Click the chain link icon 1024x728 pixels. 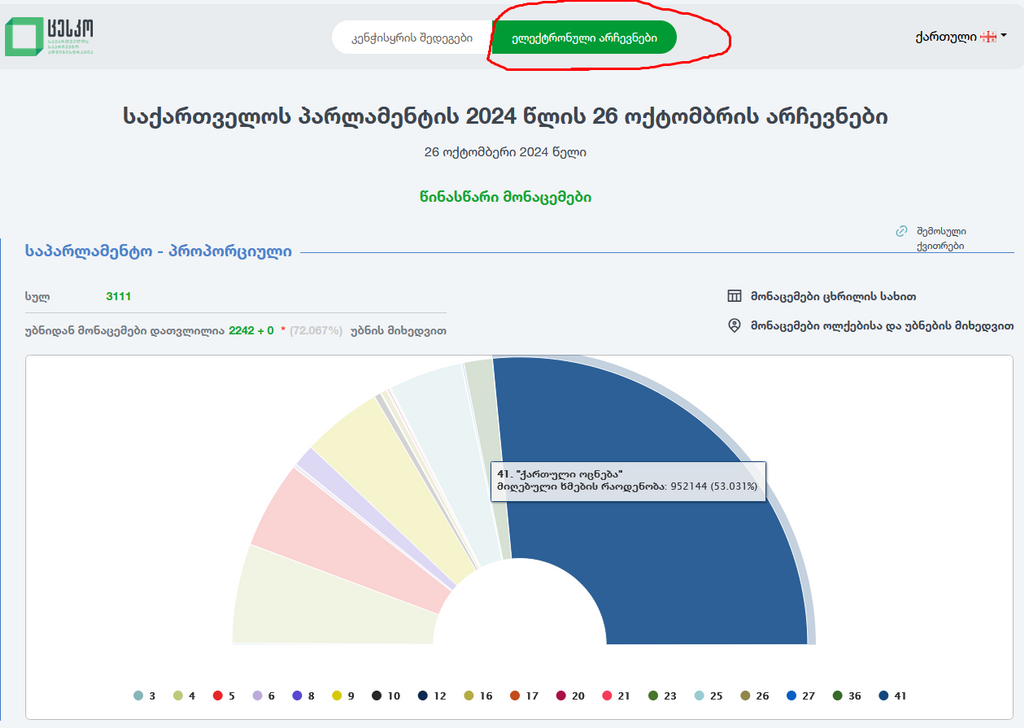tap(901, 231)
